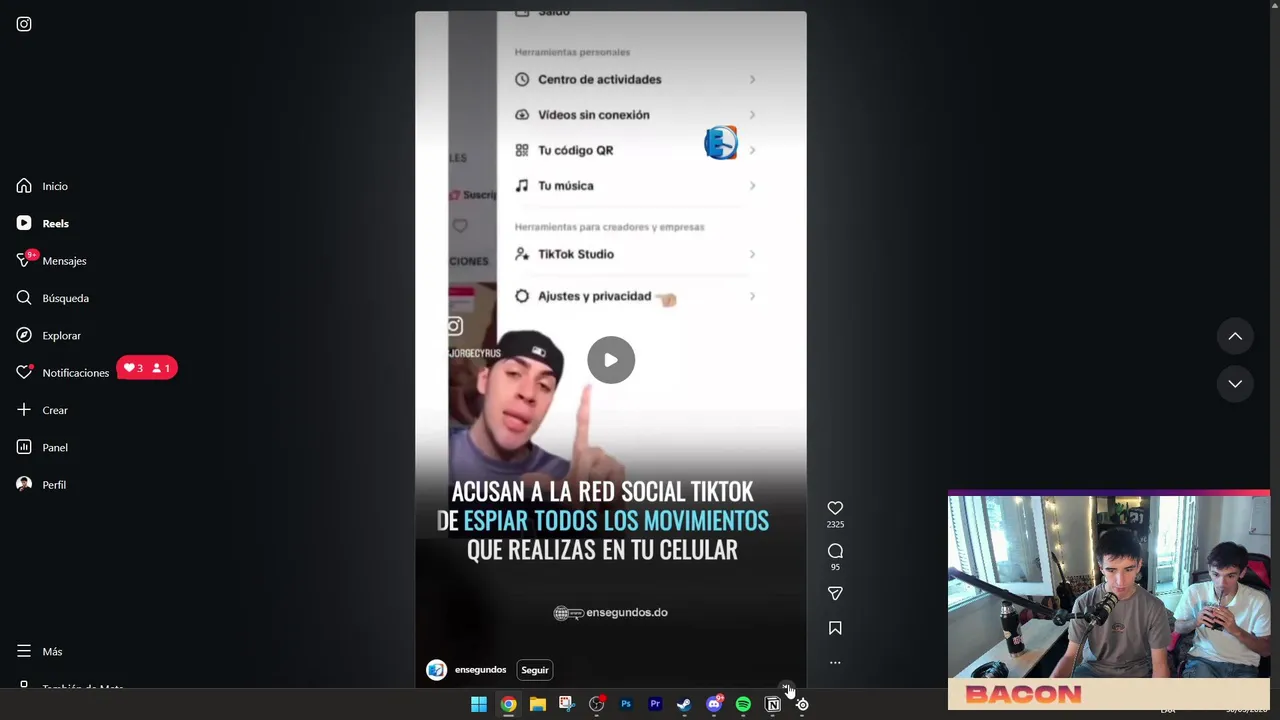
Task: Open OBS Studio from taskbar
Action: [x=597, y=704]
